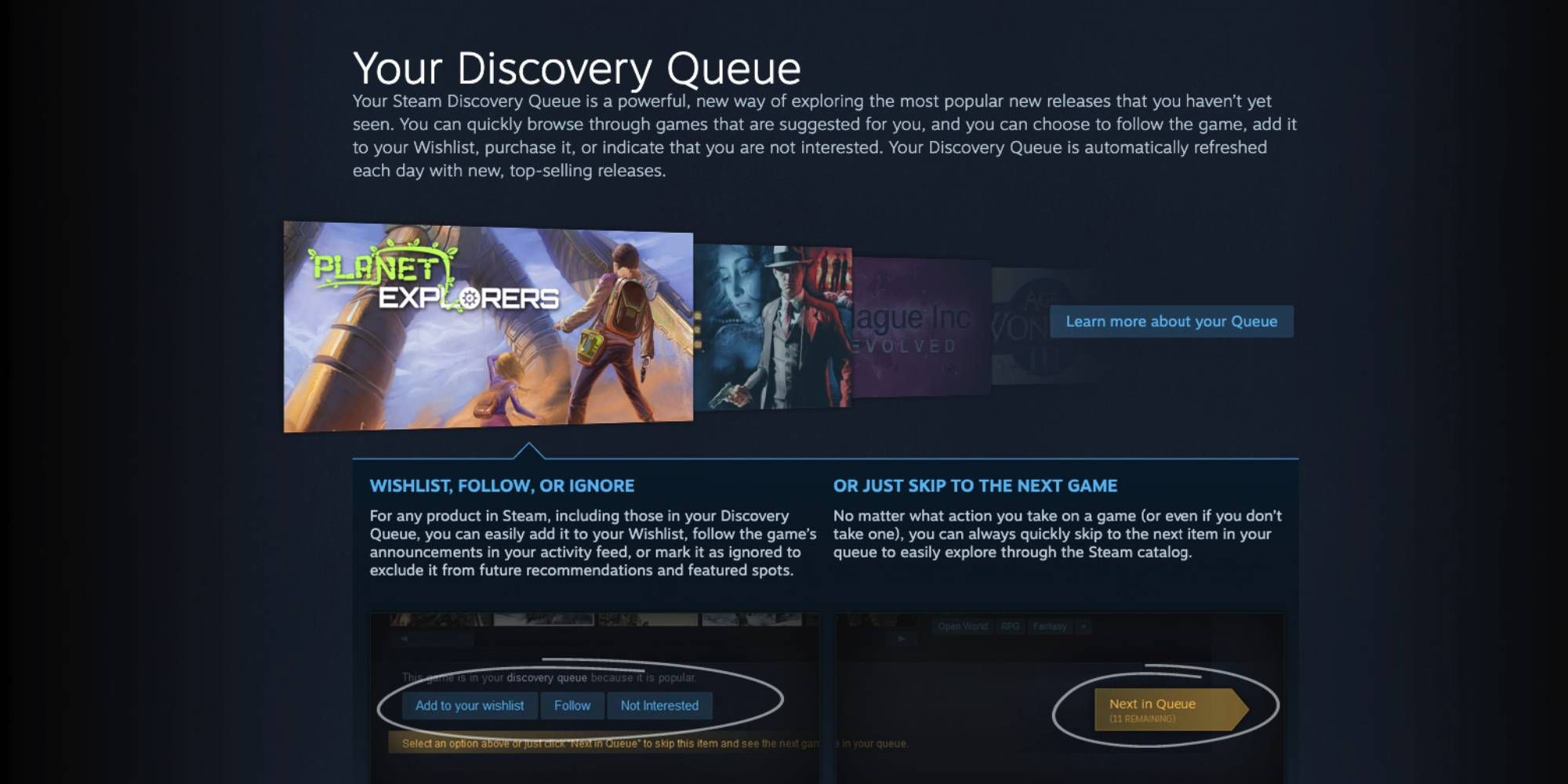
Task: Select the Open World tag
Action: click(963, 626)
